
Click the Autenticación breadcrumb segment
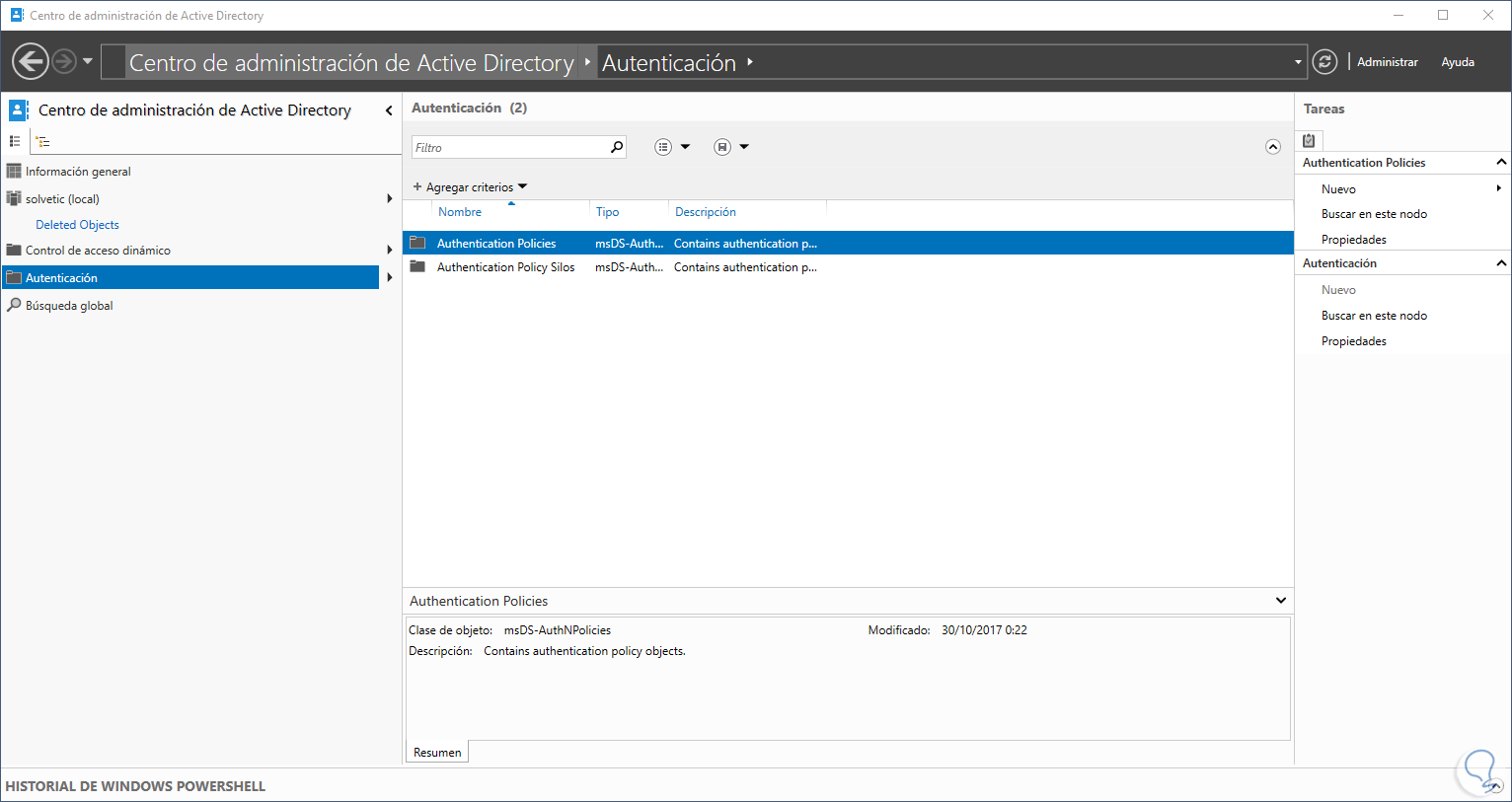click(669, 63)
